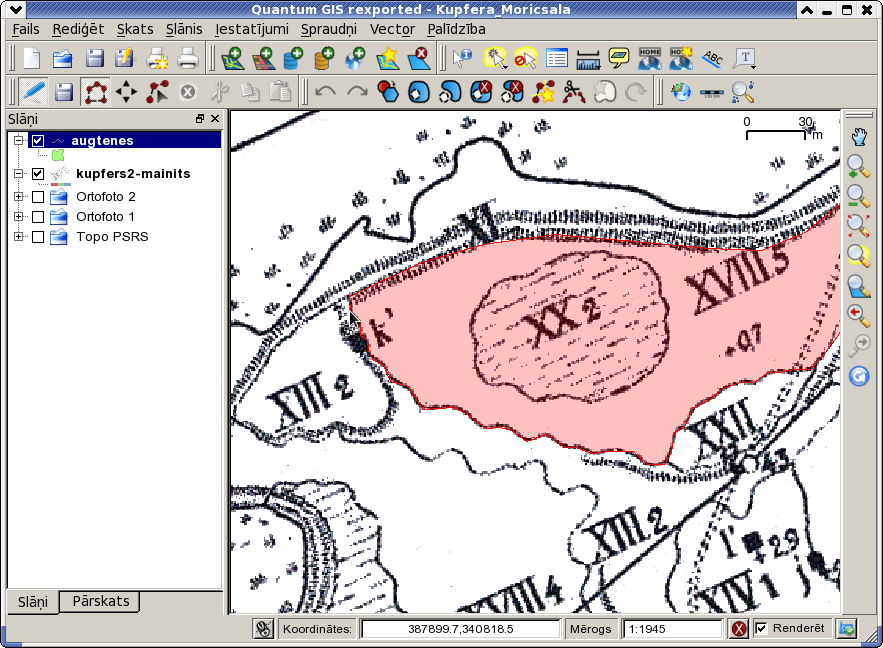Undock the Slāņi panel
Screen dimensions: 883x648
tap(199, 119)
